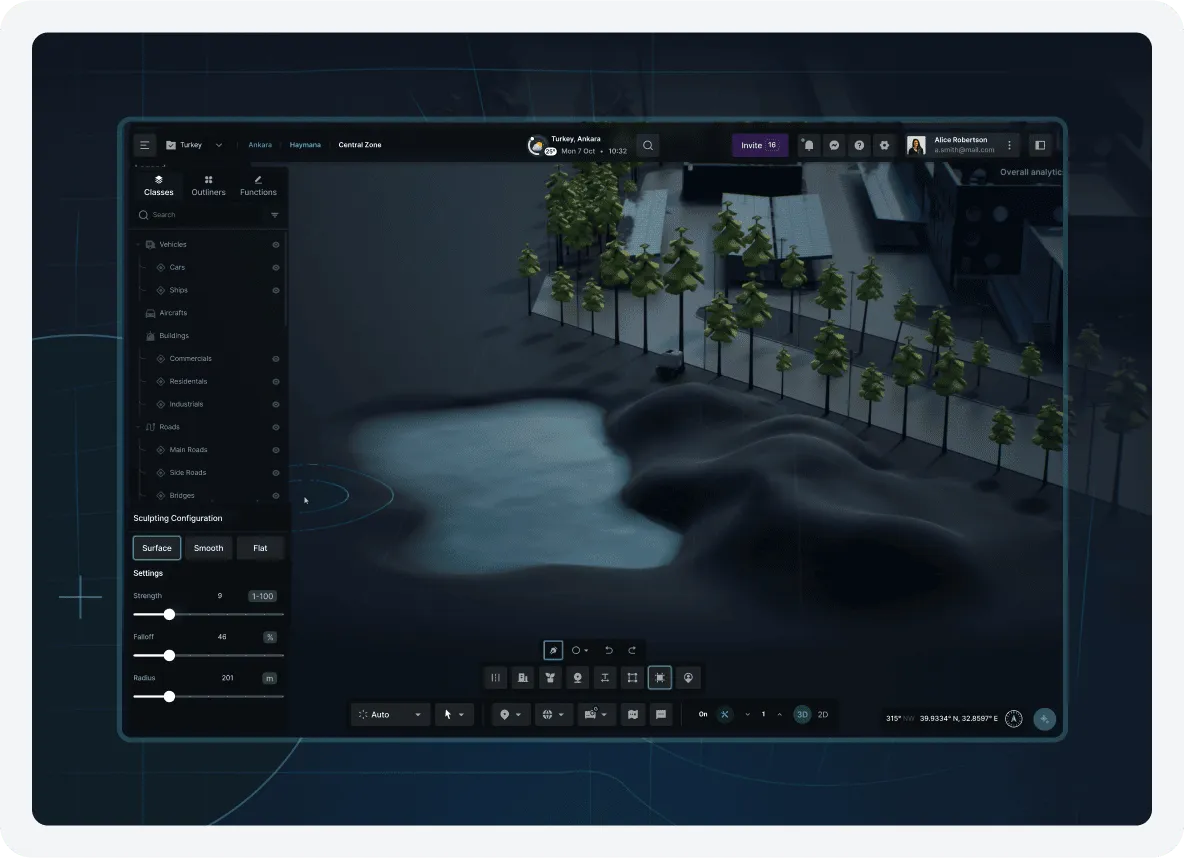Select the Flat sculpting mode

(261, 548)
